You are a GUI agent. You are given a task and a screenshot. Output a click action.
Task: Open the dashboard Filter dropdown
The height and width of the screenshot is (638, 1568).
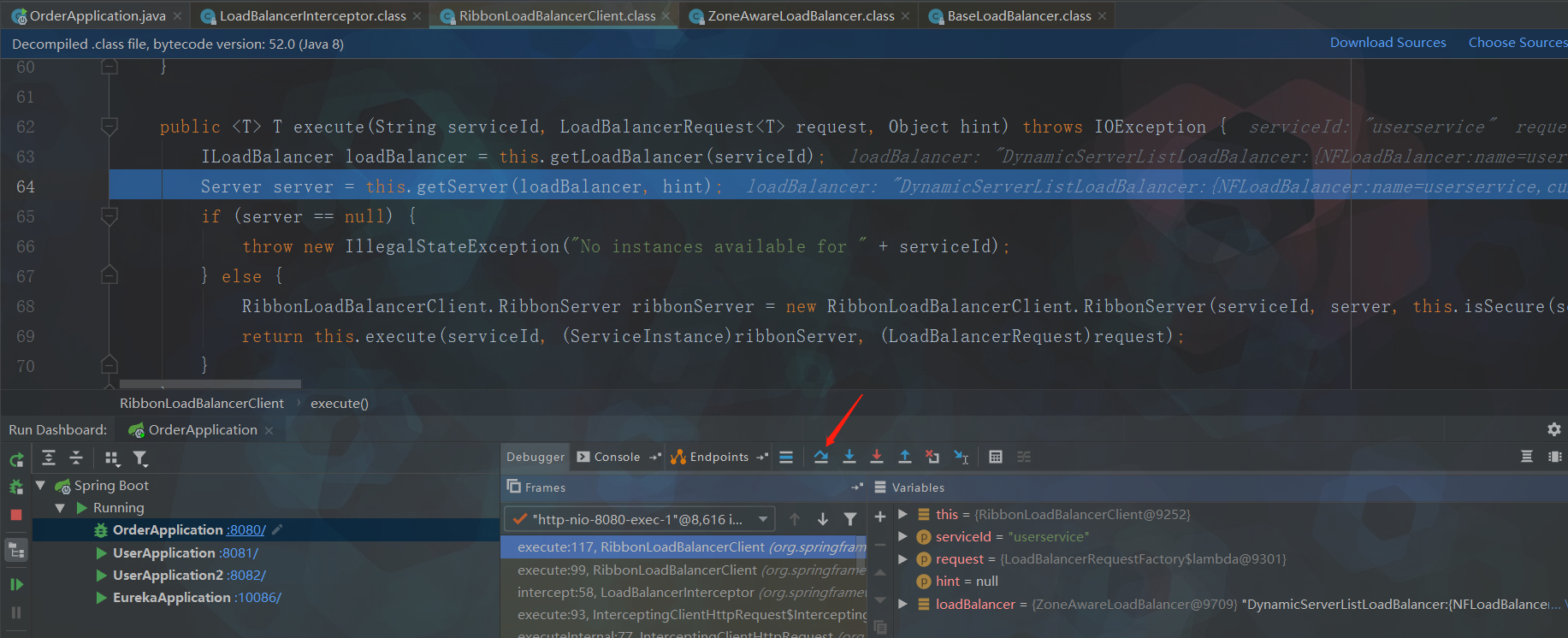click(140, 458)
